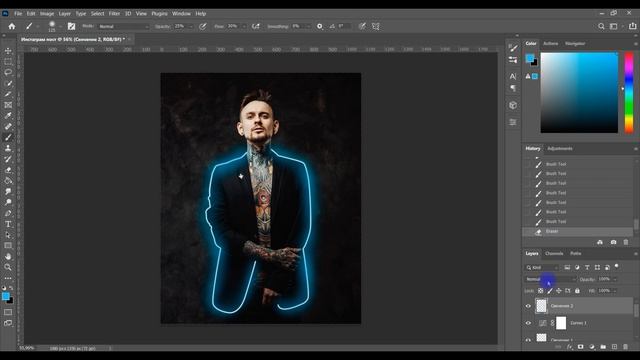
Task: Create new snapshot camera icon in History
Action: [613, 242]
